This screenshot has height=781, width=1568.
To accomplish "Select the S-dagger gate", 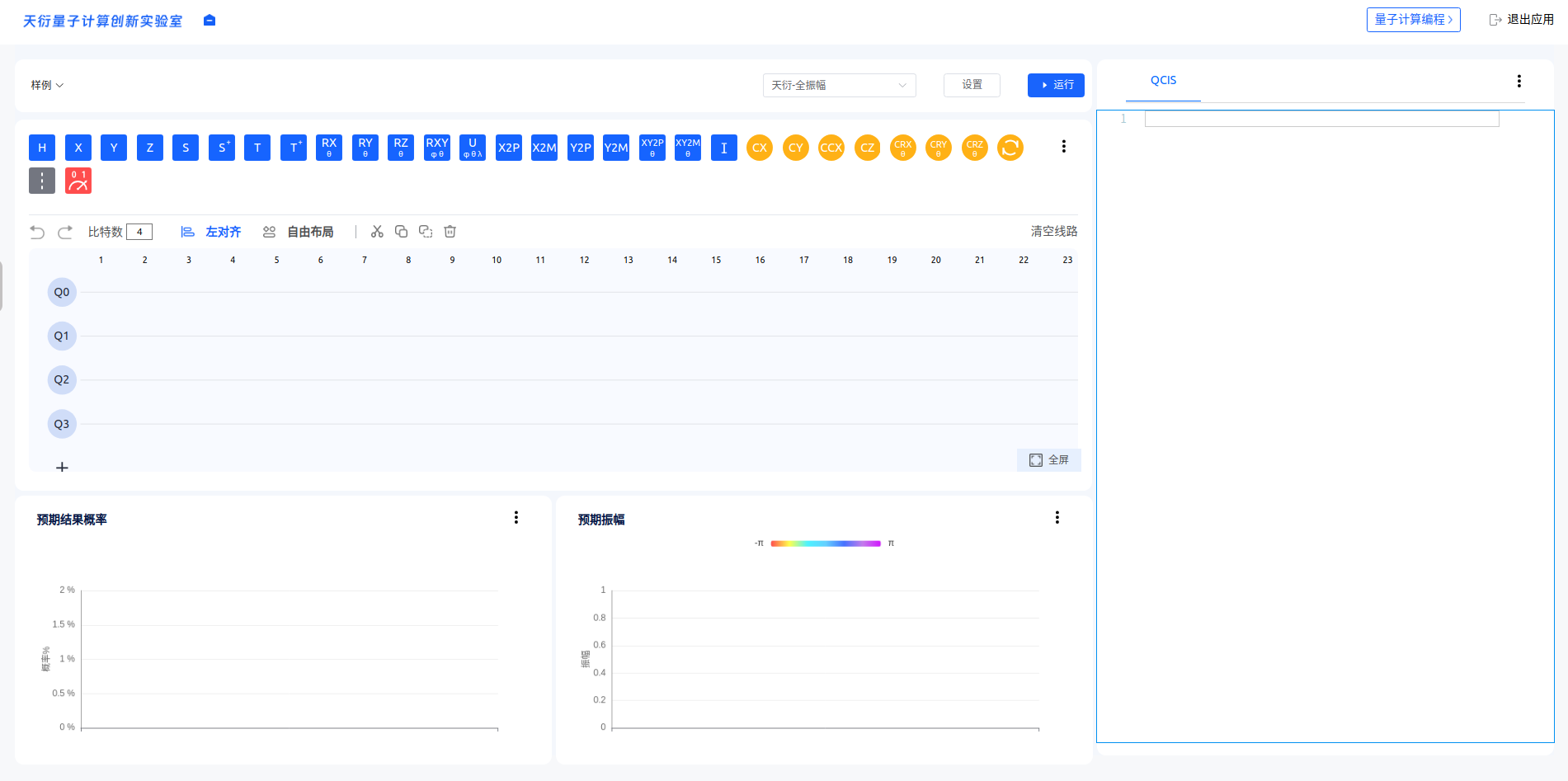I will [x=222, y=148].
